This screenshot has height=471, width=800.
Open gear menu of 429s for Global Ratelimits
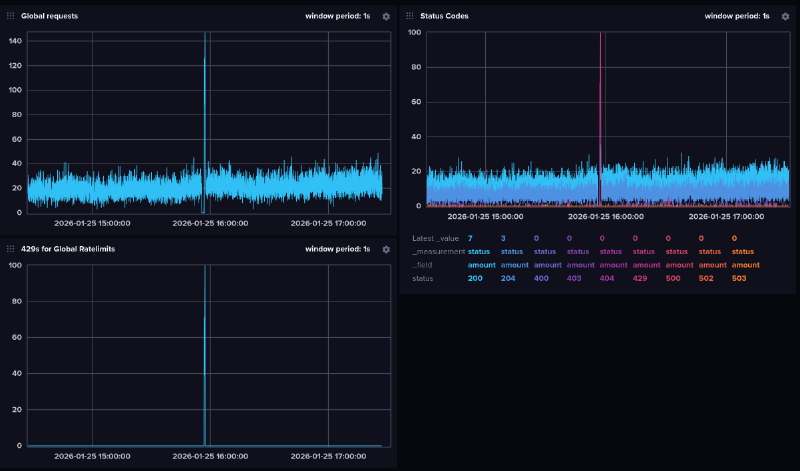click(386, 250)
